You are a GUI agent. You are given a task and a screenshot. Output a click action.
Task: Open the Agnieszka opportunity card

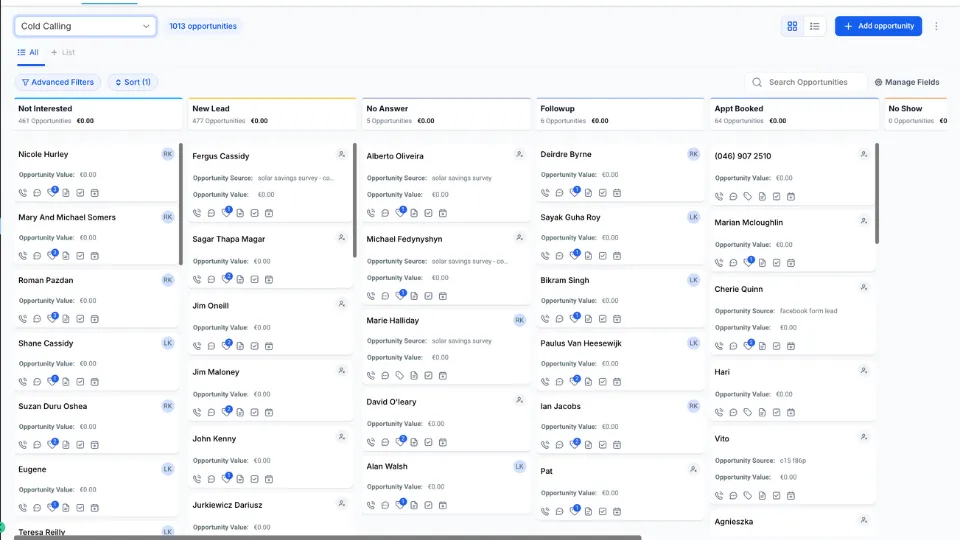733,522
